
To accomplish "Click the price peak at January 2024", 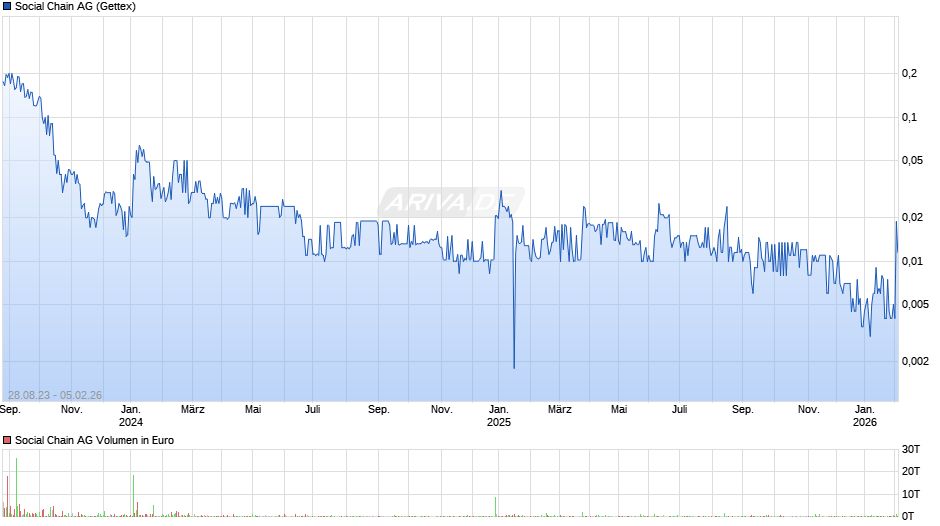I will click(139, 146).
